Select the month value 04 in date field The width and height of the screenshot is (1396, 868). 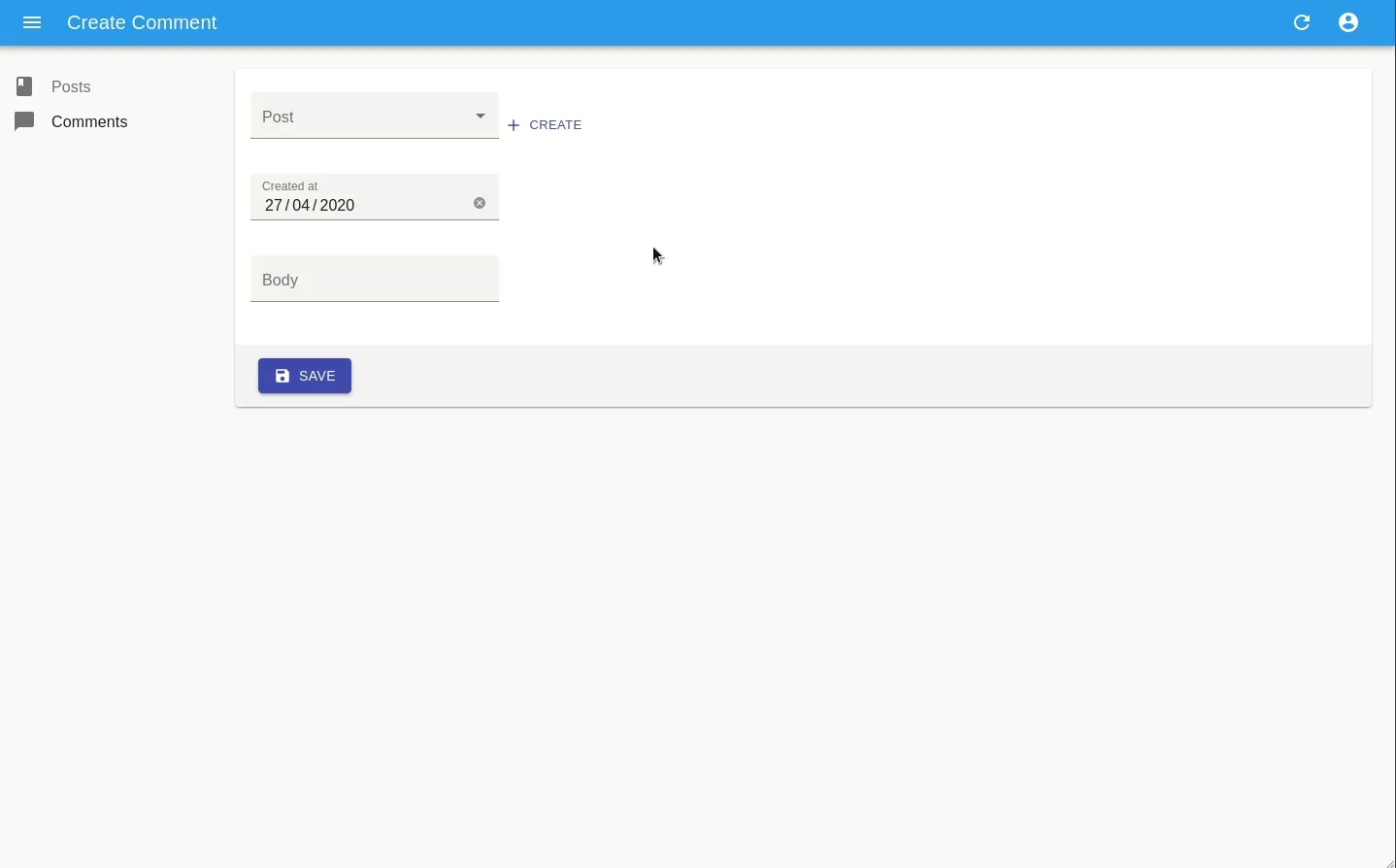click(x=302, y=206)
